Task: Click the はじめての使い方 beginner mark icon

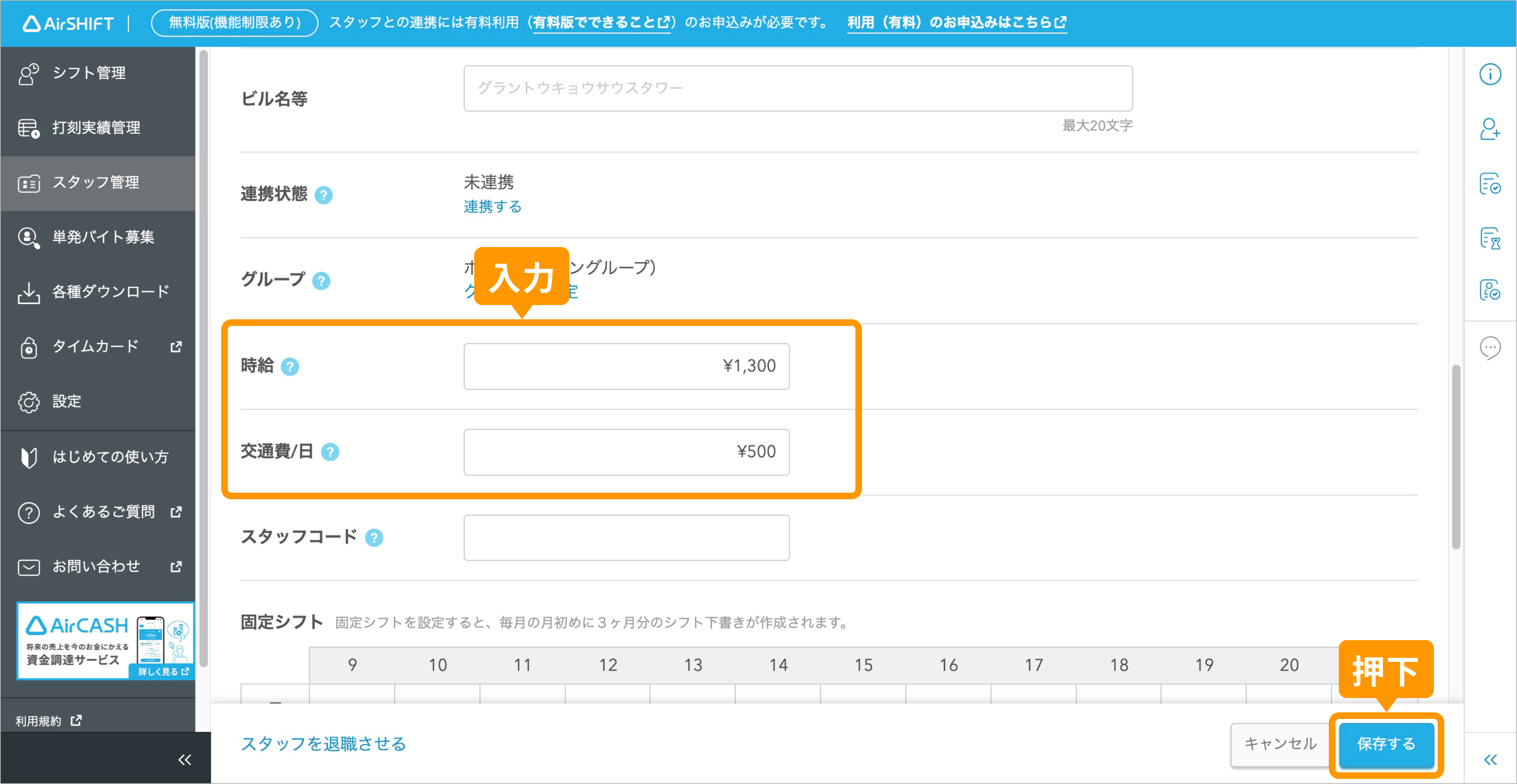Action: point(28,457)
